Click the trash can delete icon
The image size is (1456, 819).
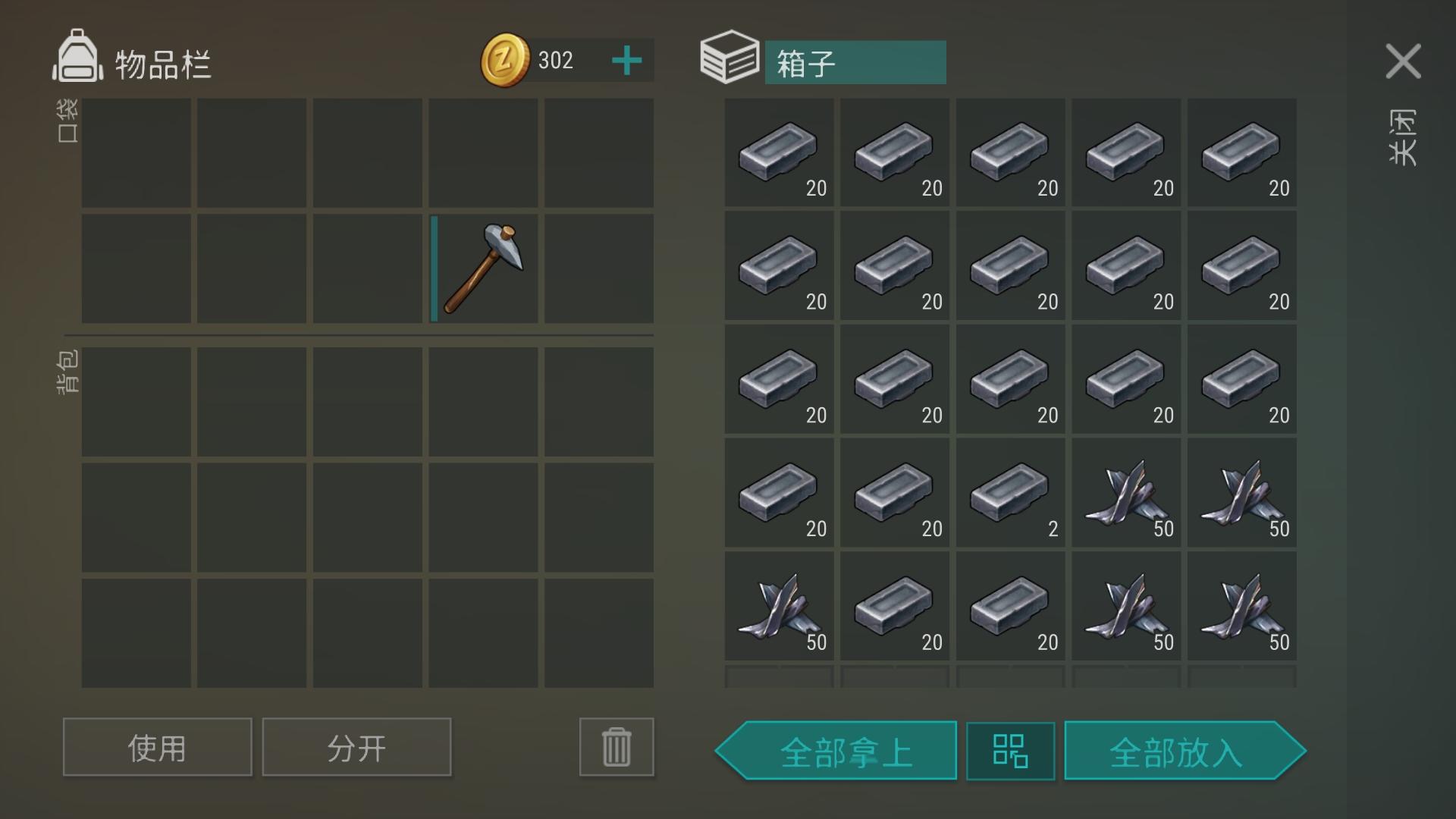point(617,747)
